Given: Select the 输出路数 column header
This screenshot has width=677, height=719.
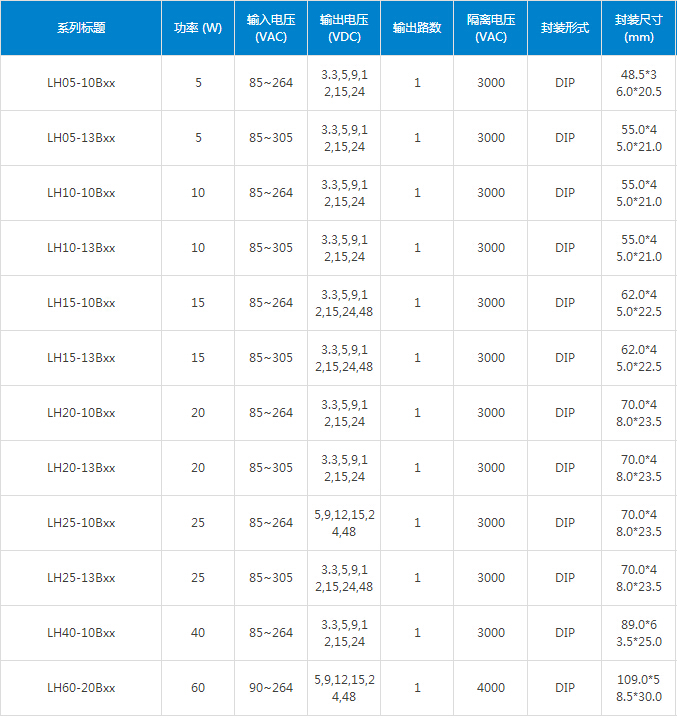Looking at the screenshot, I should click(417, 28).
